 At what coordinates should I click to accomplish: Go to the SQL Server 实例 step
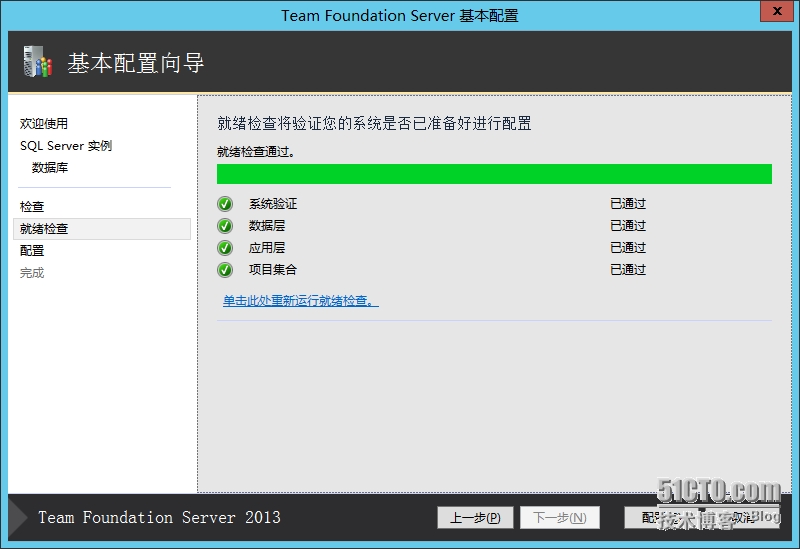66,146
